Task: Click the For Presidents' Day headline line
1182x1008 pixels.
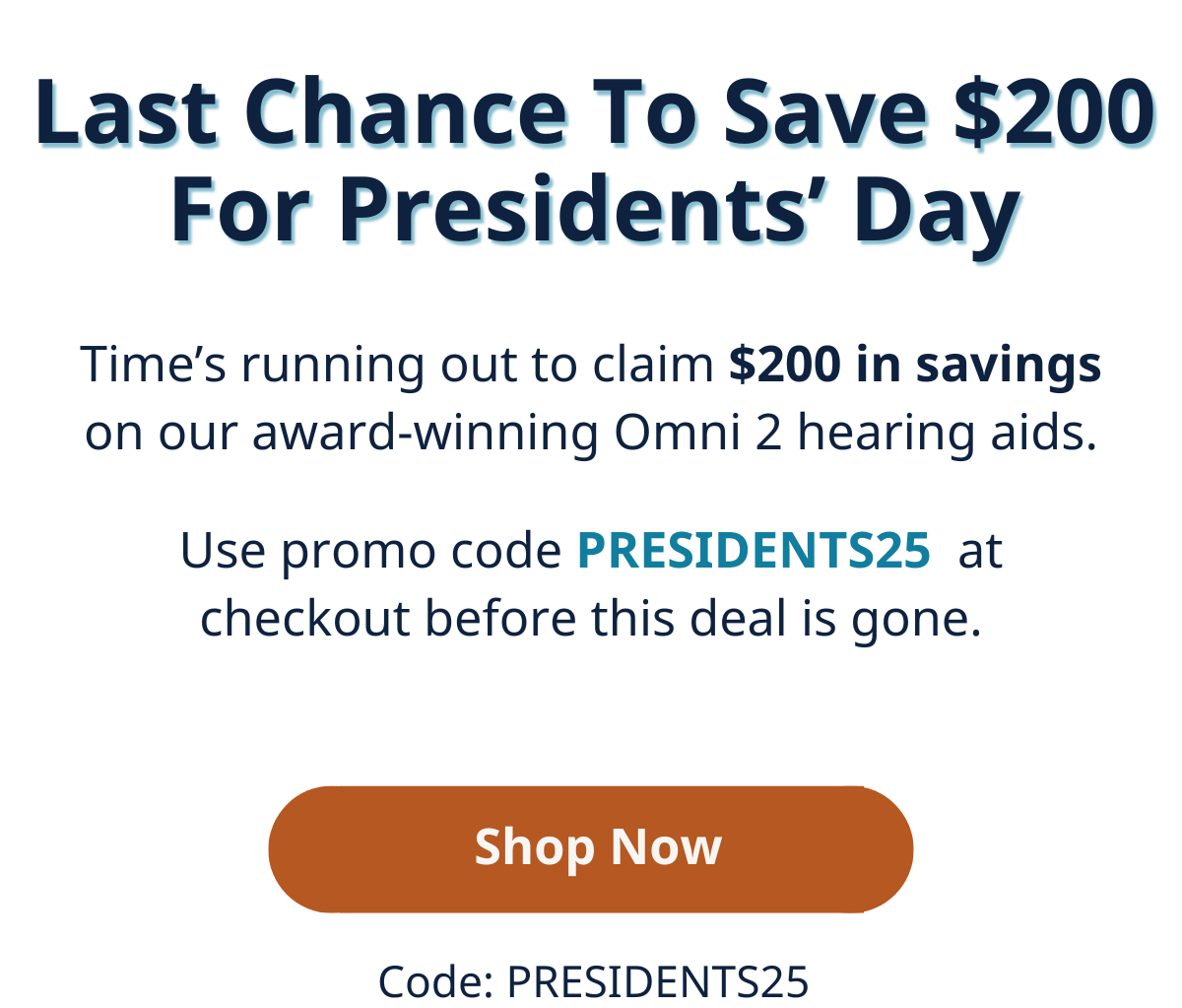Action: (595, 214)
